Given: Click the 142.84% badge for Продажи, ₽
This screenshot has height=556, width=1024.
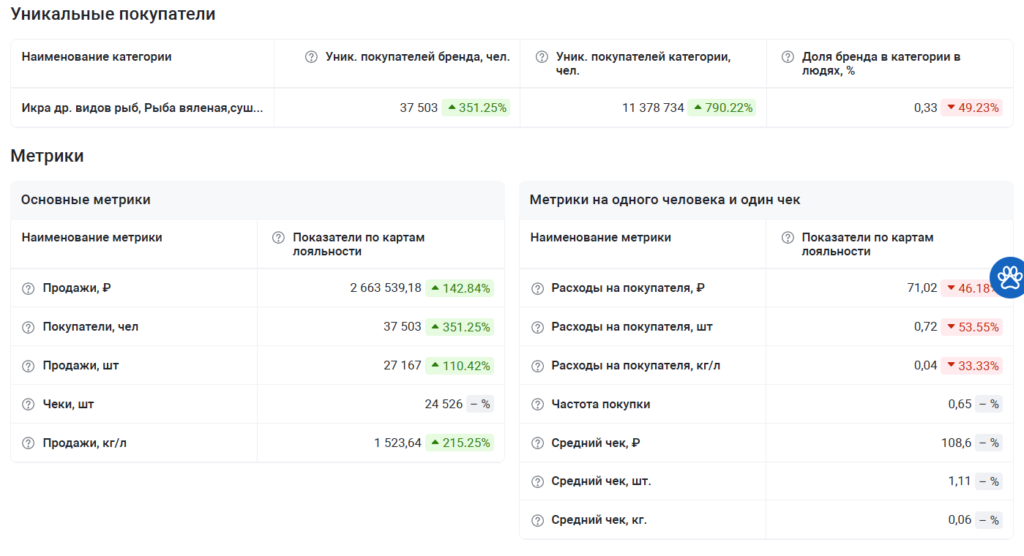Looking at the screenshot, I should point(460,288).
